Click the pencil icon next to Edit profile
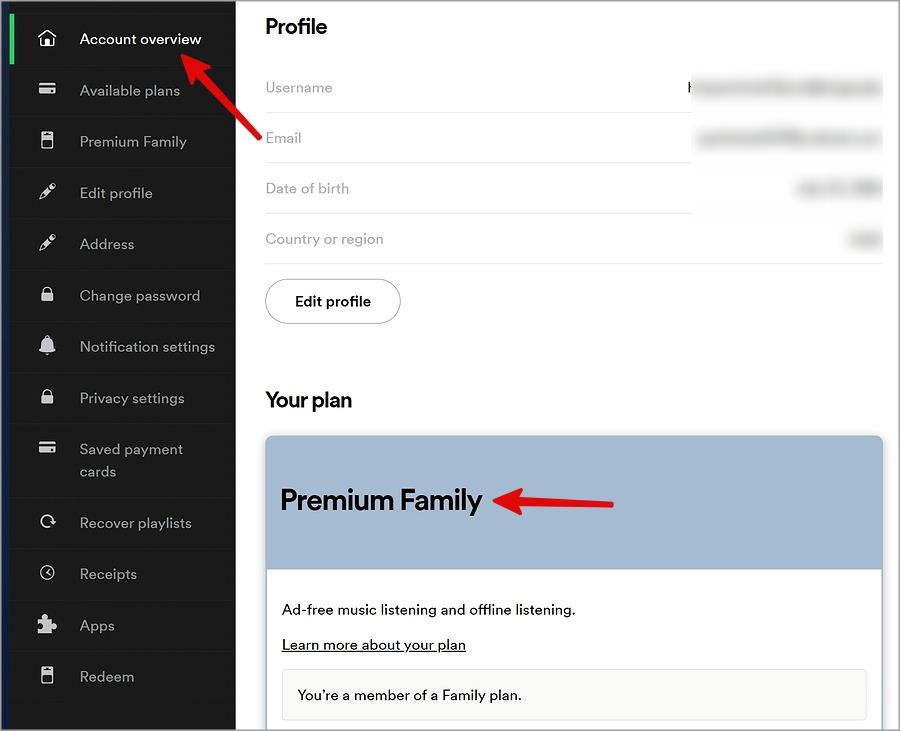The height and width of the screenshot is (731, 900). [47, 192]
